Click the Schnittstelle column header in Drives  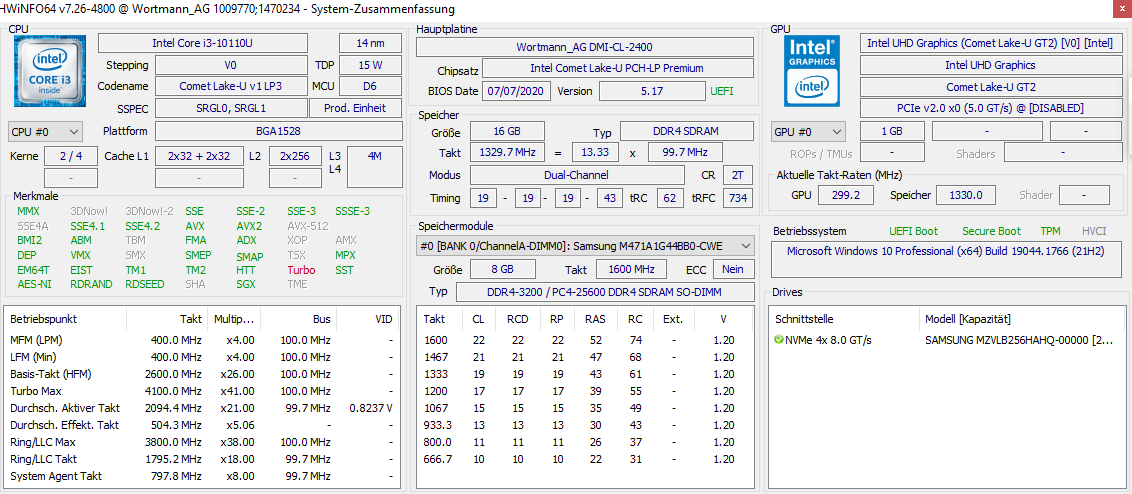point(845,318)
